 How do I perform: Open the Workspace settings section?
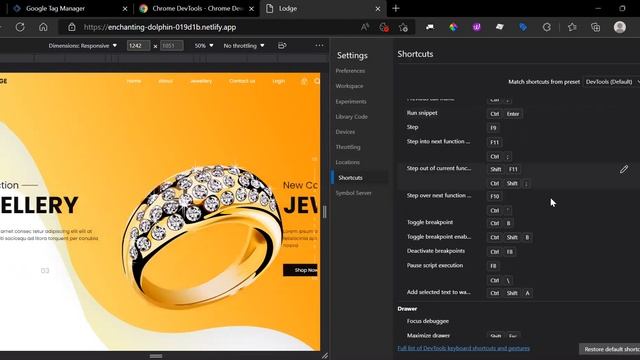pyautogui.click(x=349, y=86)
